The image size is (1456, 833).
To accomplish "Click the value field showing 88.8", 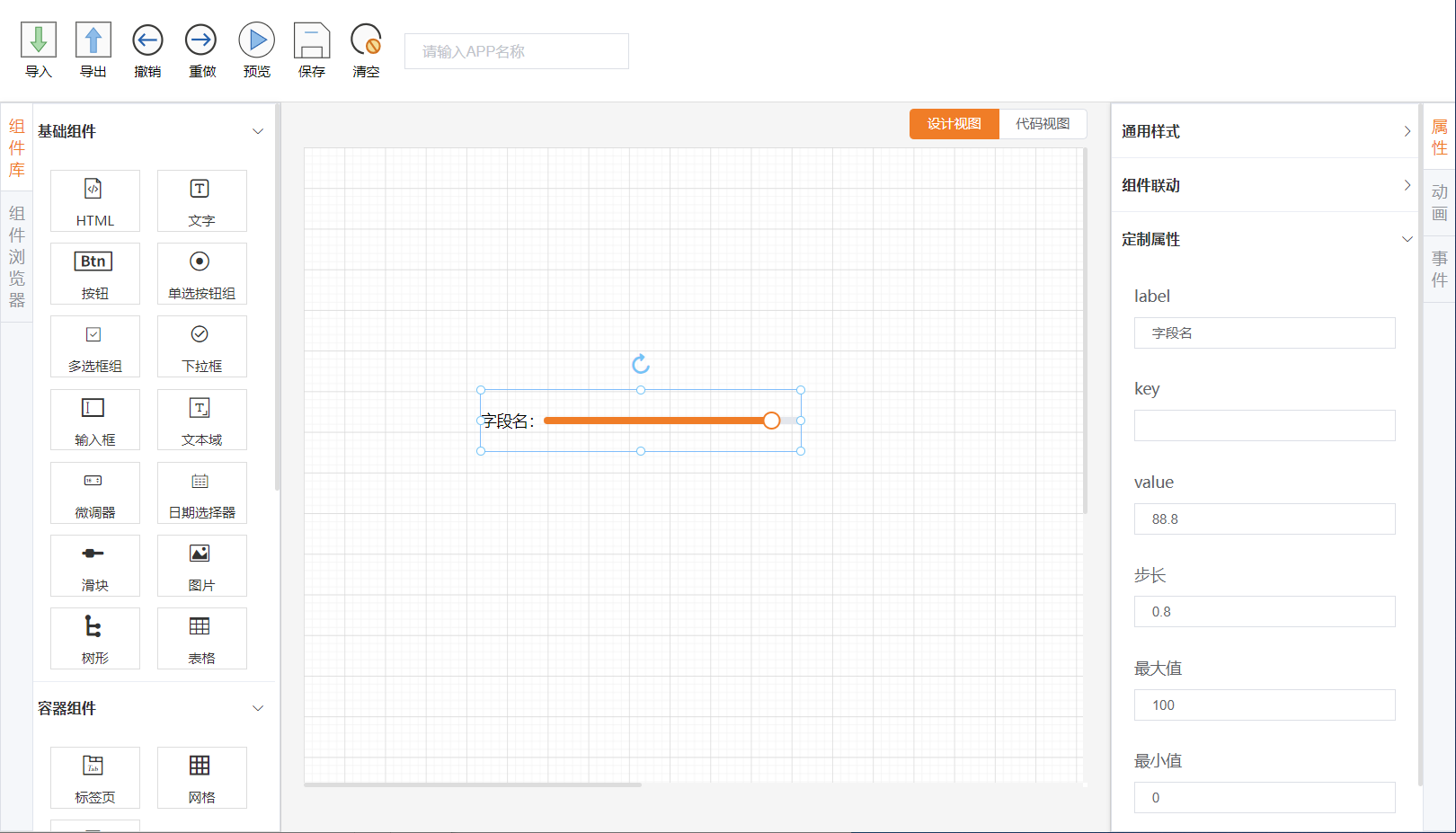I will 1265,519.
